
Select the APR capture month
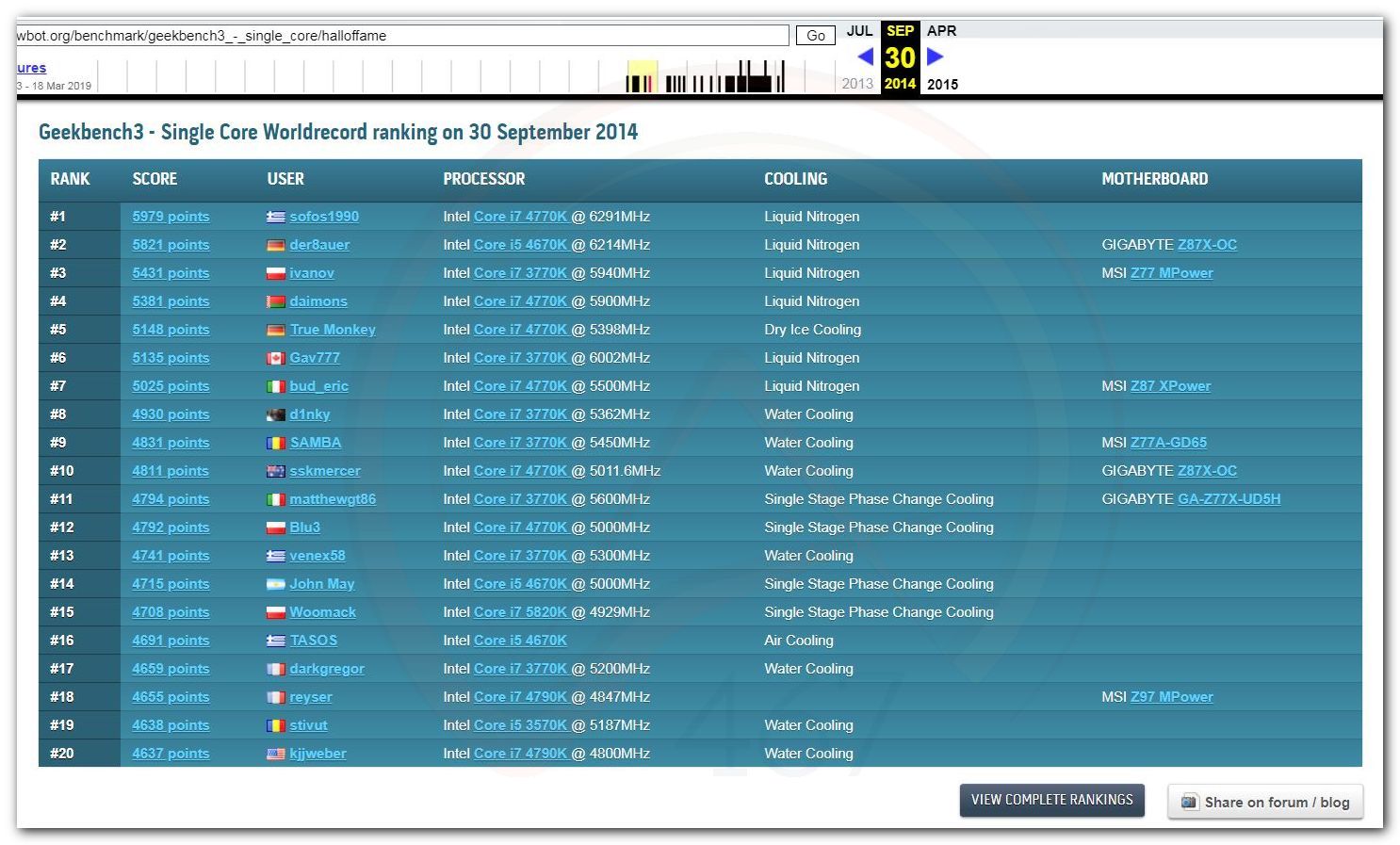point(941,31)
